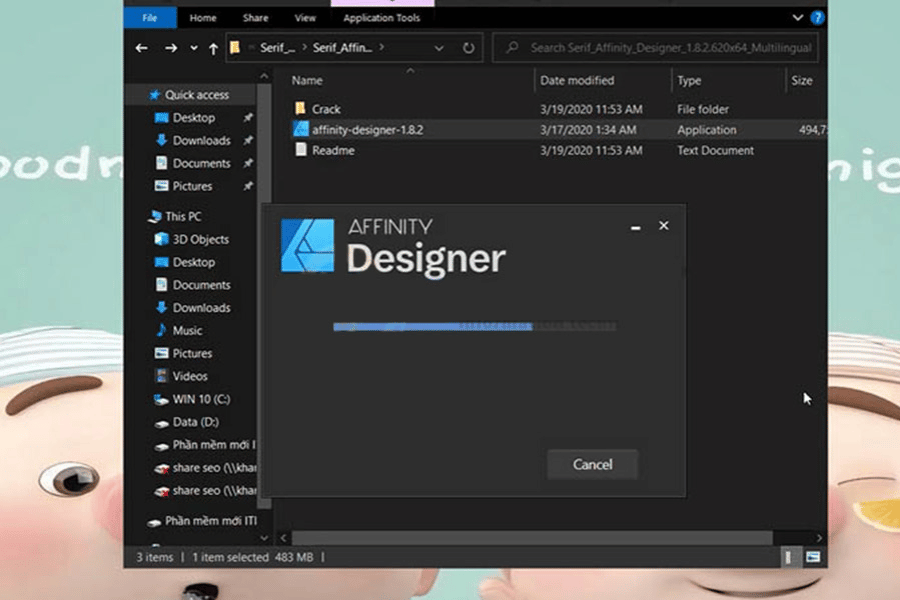Switch to large icons view in status bar
The height and width of the screenshot is (600, 900).
813,556
